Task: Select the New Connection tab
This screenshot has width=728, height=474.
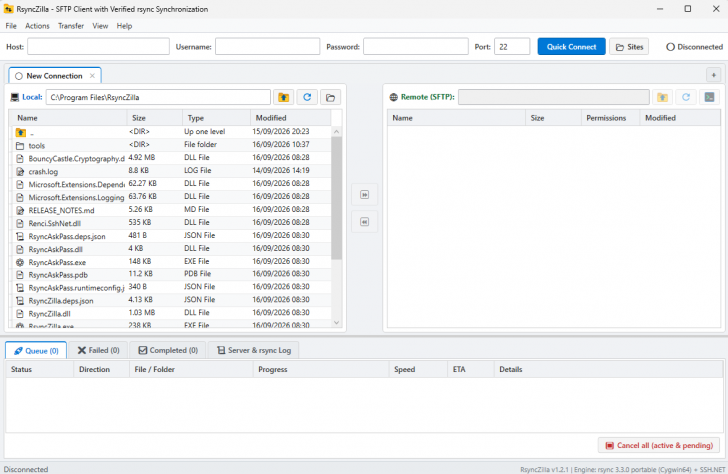Action: coord(54,76)
